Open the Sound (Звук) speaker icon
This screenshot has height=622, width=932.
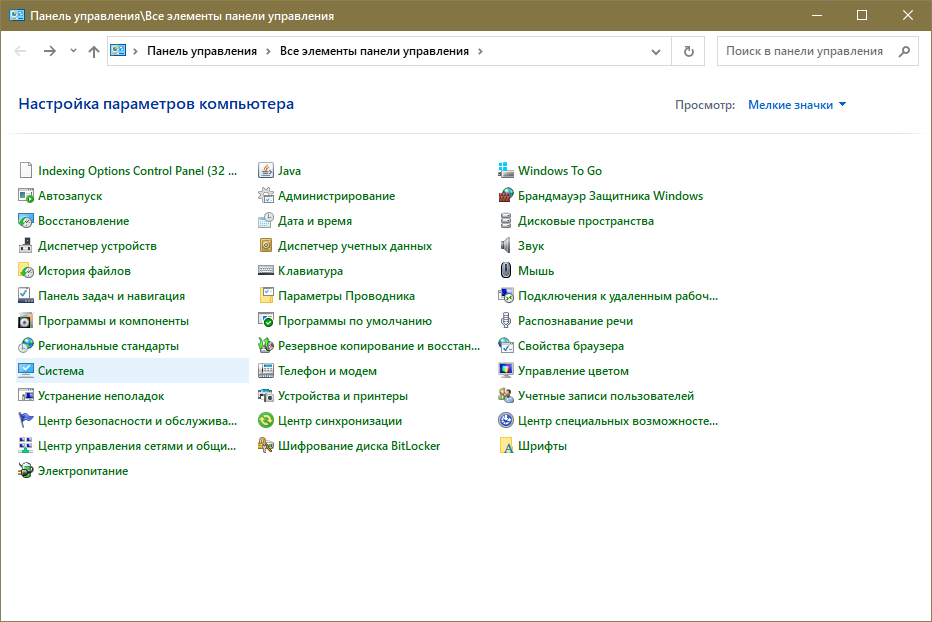click(506, 246)
